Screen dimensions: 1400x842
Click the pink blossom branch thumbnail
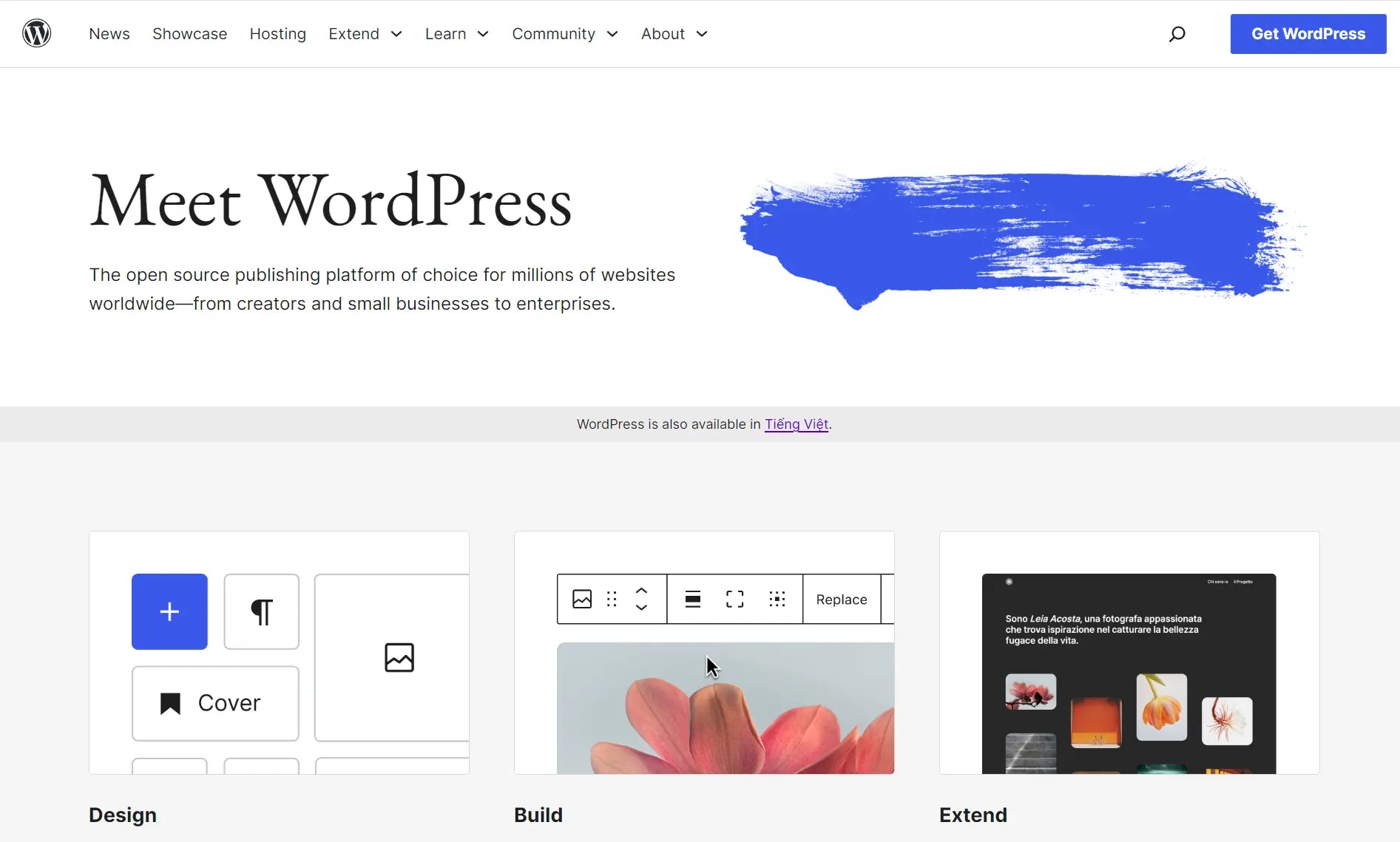click(x=1031, y=692)
